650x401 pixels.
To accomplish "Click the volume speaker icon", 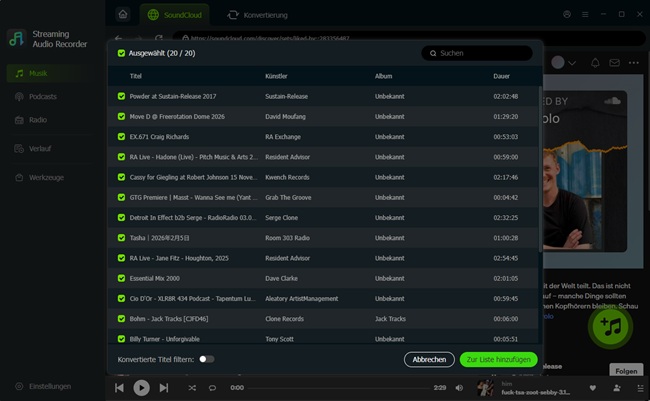I will [459, 388].
